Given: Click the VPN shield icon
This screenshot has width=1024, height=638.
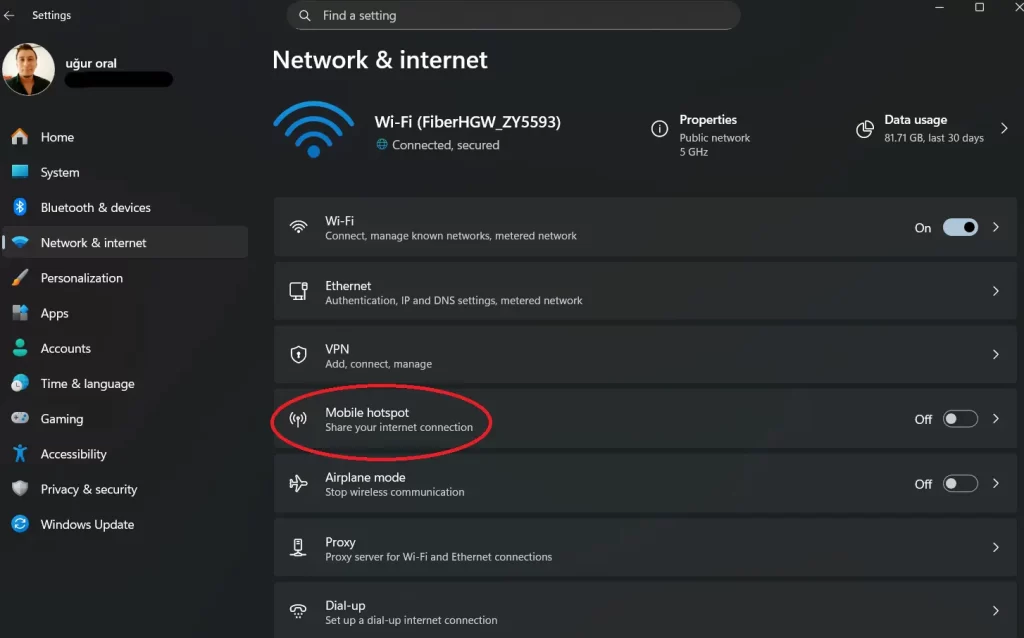Looking at the screenshot, I should tap(298, 355).
